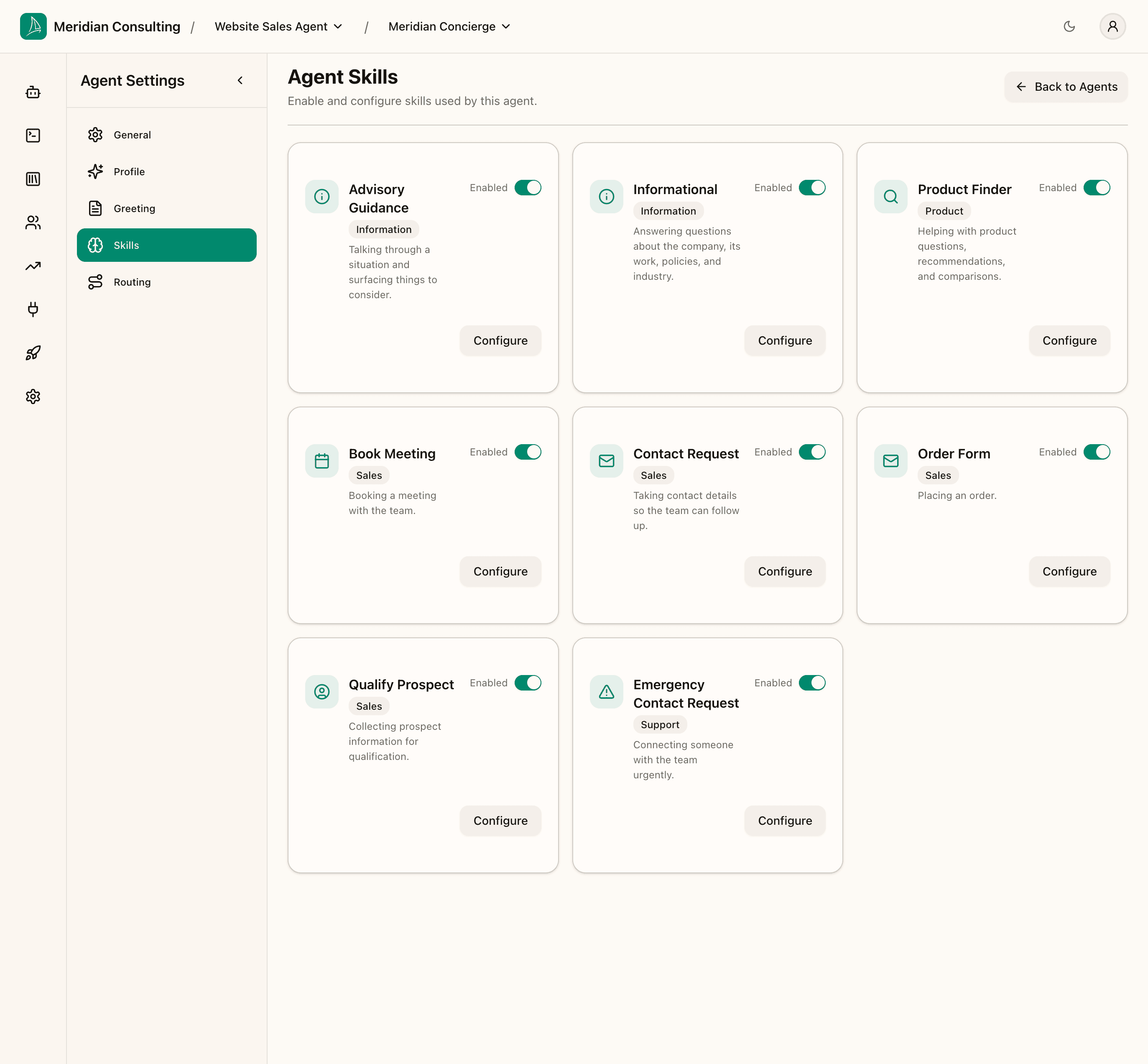Click the Book Meeting card title
1148x1064 pixels.
point(392,454)
